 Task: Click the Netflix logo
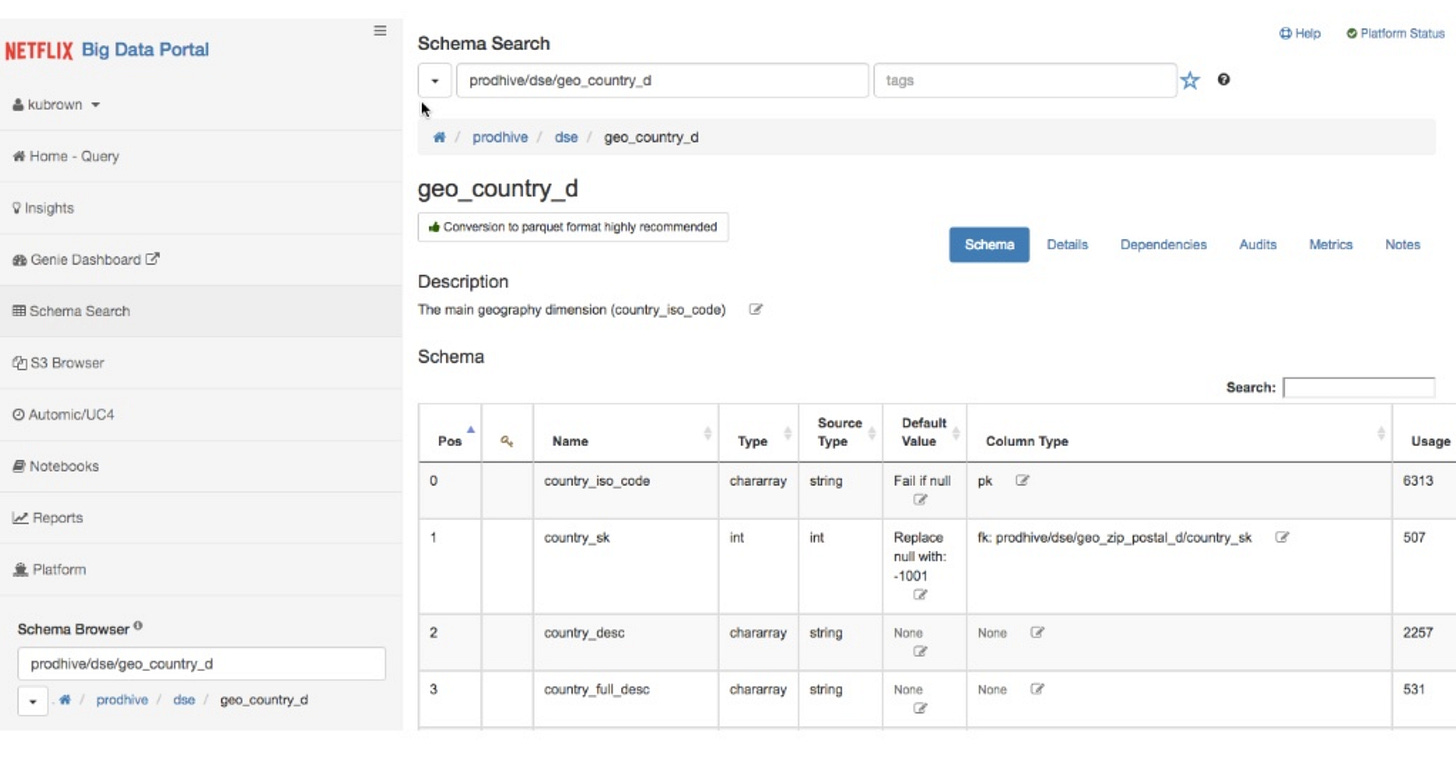39,50
